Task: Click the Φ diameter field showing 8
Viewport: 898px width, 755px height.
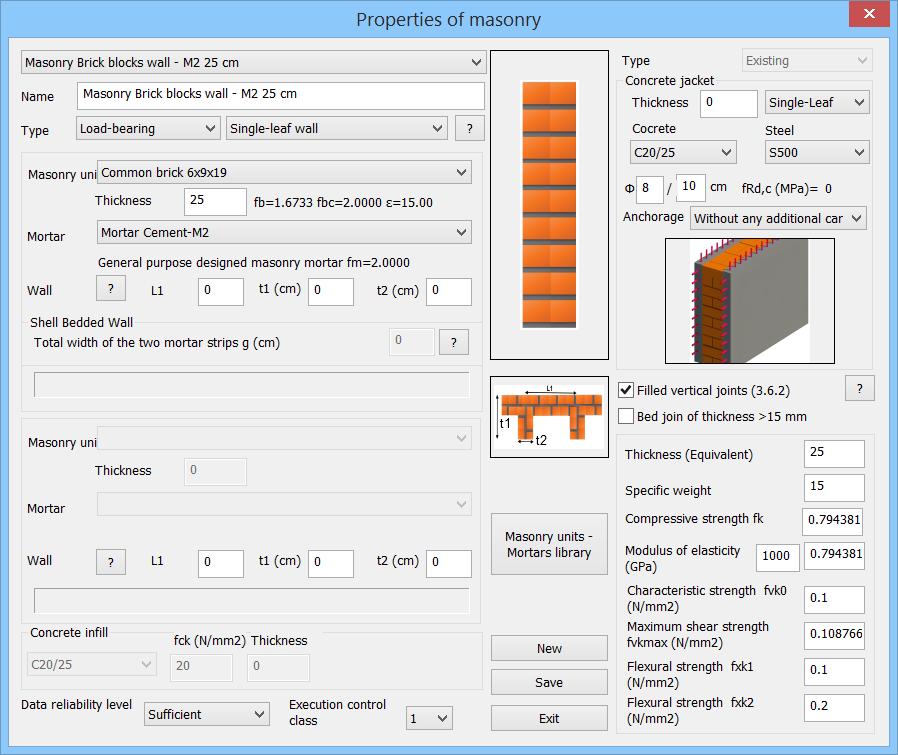Action: 649,190
